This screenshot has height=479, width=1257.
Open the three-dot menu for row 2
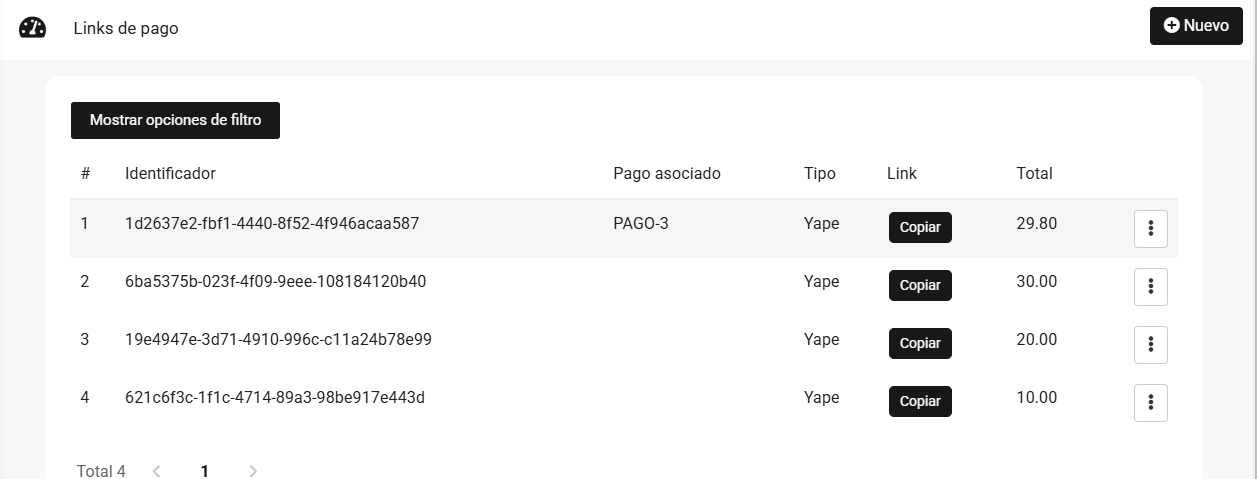coord(1150,287)
